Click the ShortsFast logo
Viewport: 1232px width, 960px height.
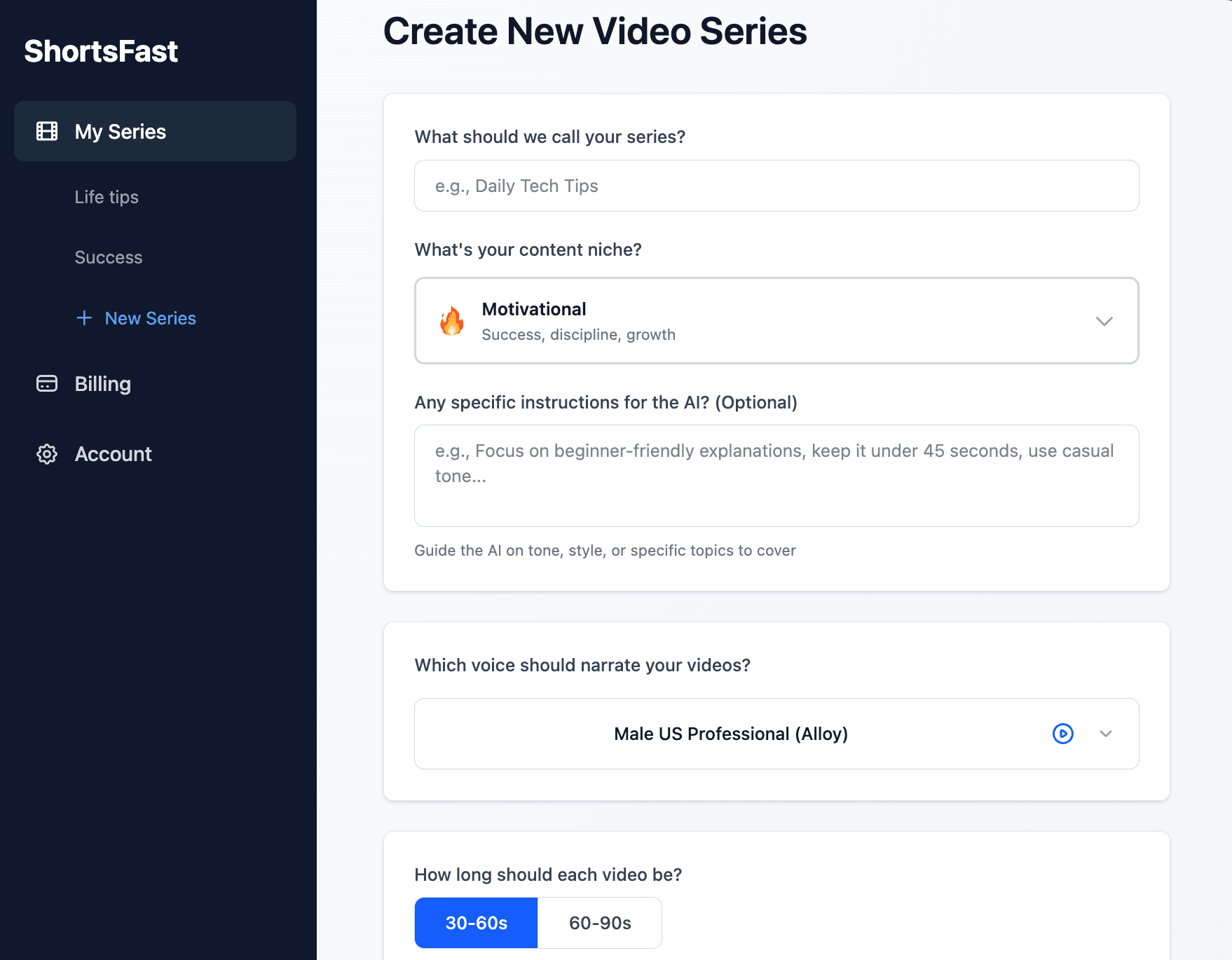click(101, 51)
